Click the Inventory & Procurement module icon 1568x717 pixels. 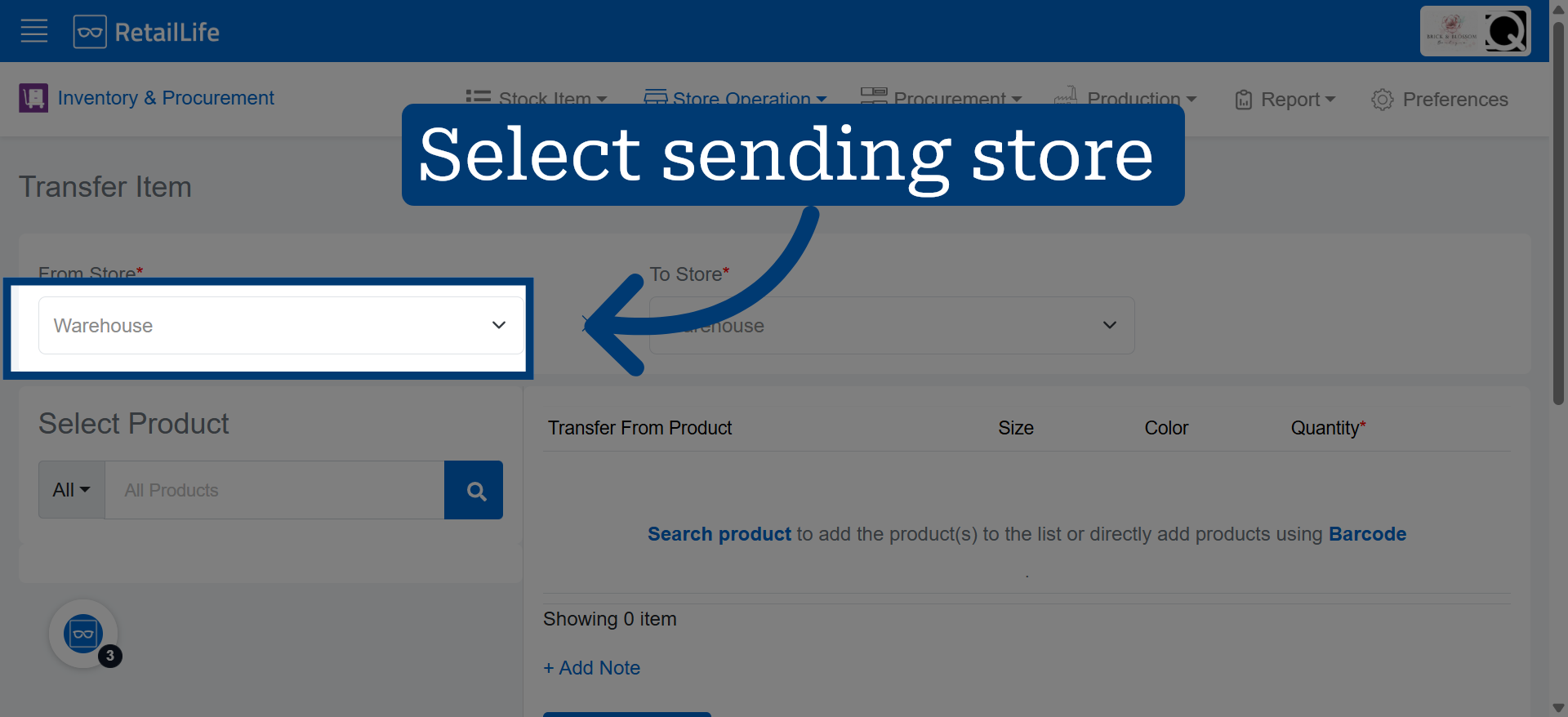(x=33, y=98)
